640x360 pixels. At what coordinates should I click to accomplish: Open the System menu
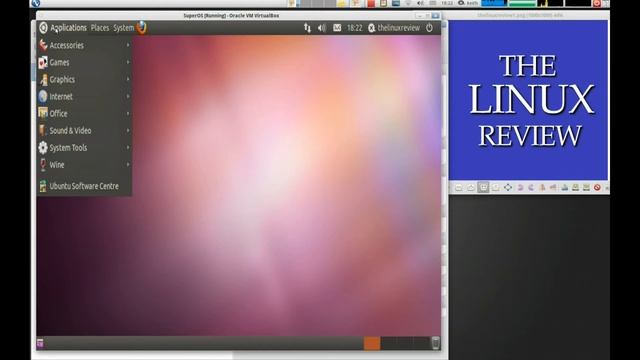[x=123, y=28]
